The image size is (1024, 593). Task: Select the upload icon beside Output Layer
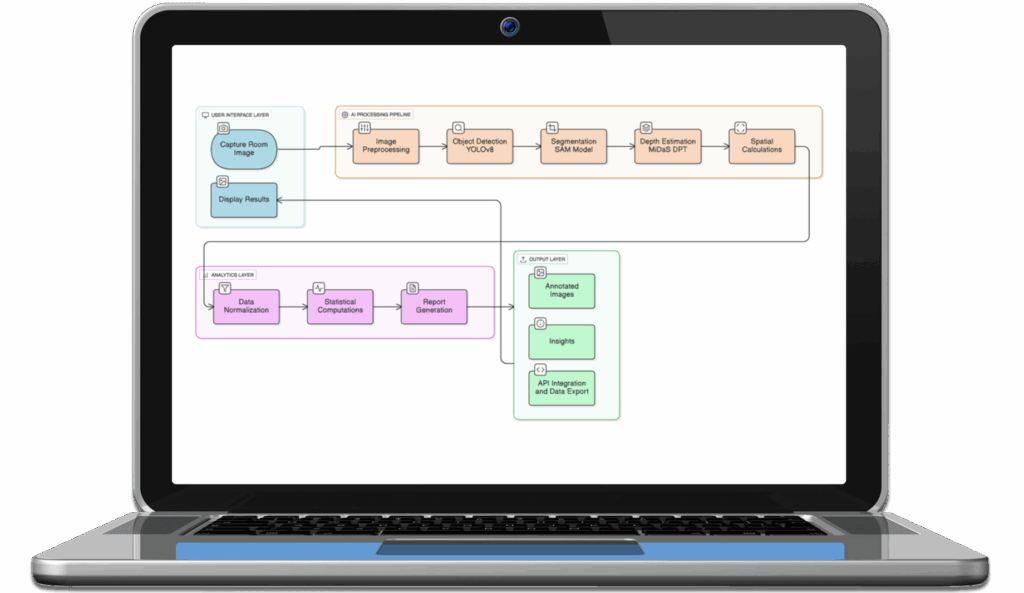click(523, 259)
